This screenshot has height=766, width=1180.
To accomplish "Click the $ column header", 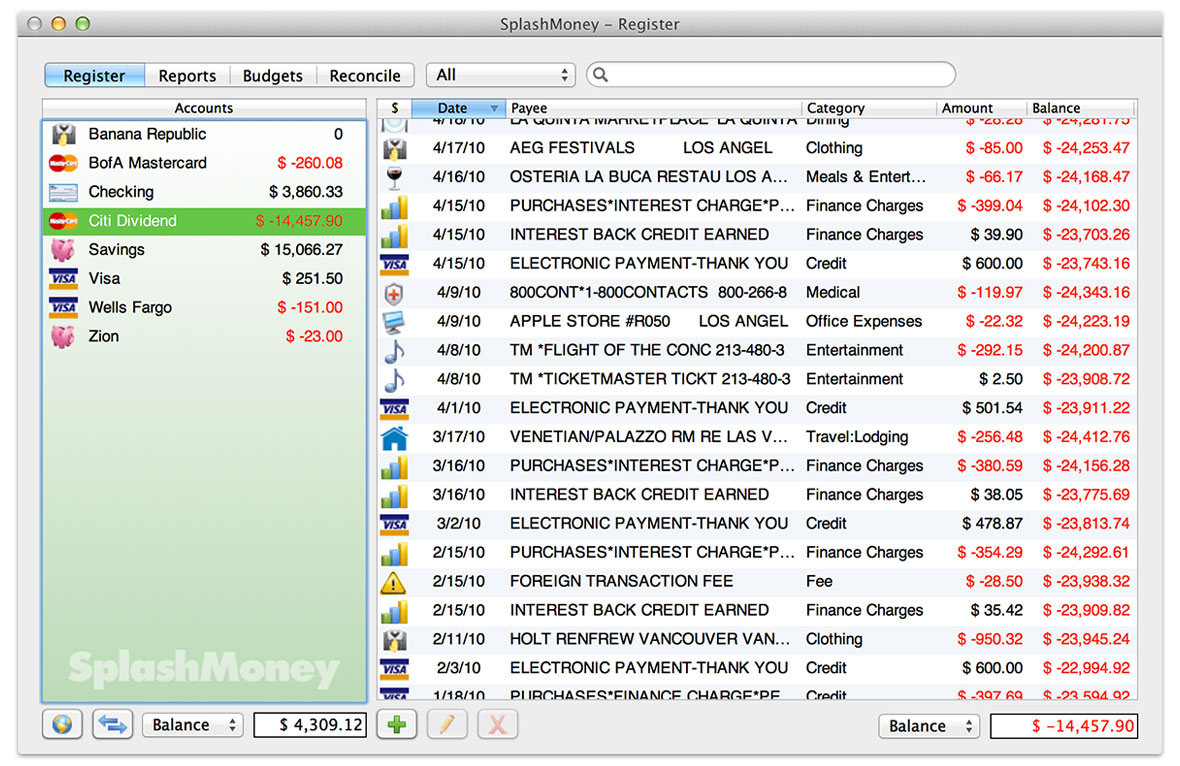I will click(x=394, y=108).
